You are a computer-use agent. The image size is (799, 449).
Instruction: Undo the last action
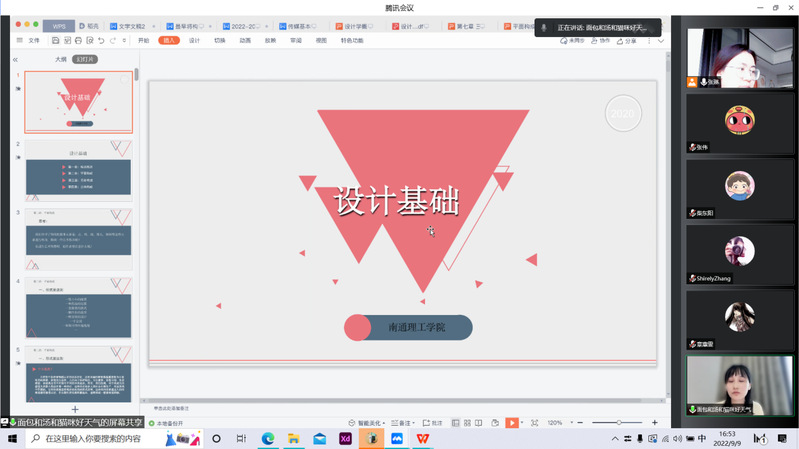coord(101,40)
